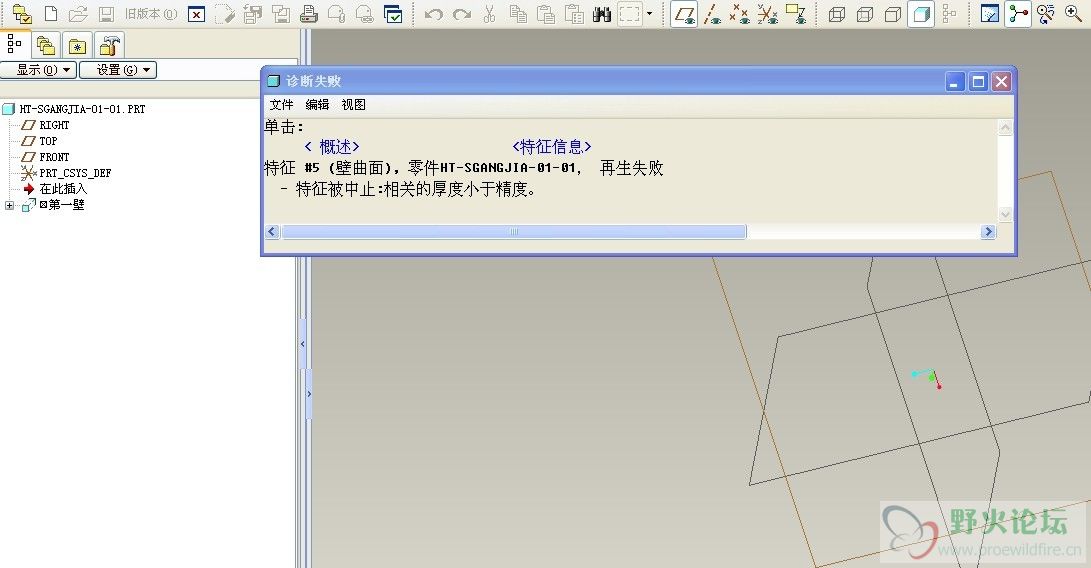1091x568 pixels.
Task: Click the zoom in magnifier icon
Action: pyautogui.click(x=1074, y=14)
